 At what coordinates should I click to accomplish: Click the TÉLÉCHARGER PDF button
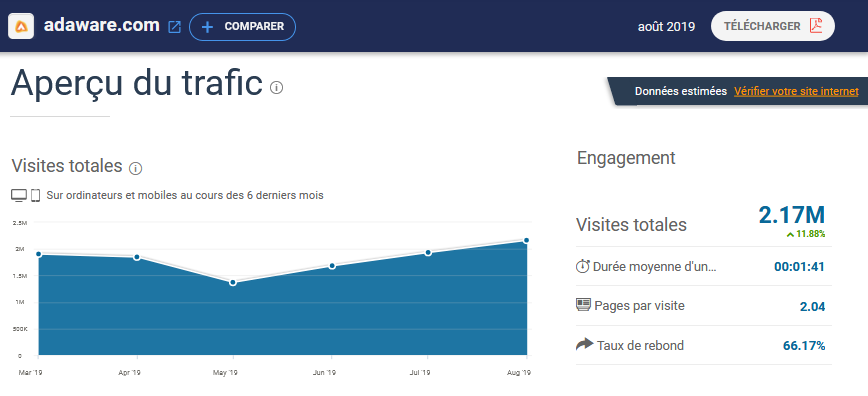[x=773, y=26]
